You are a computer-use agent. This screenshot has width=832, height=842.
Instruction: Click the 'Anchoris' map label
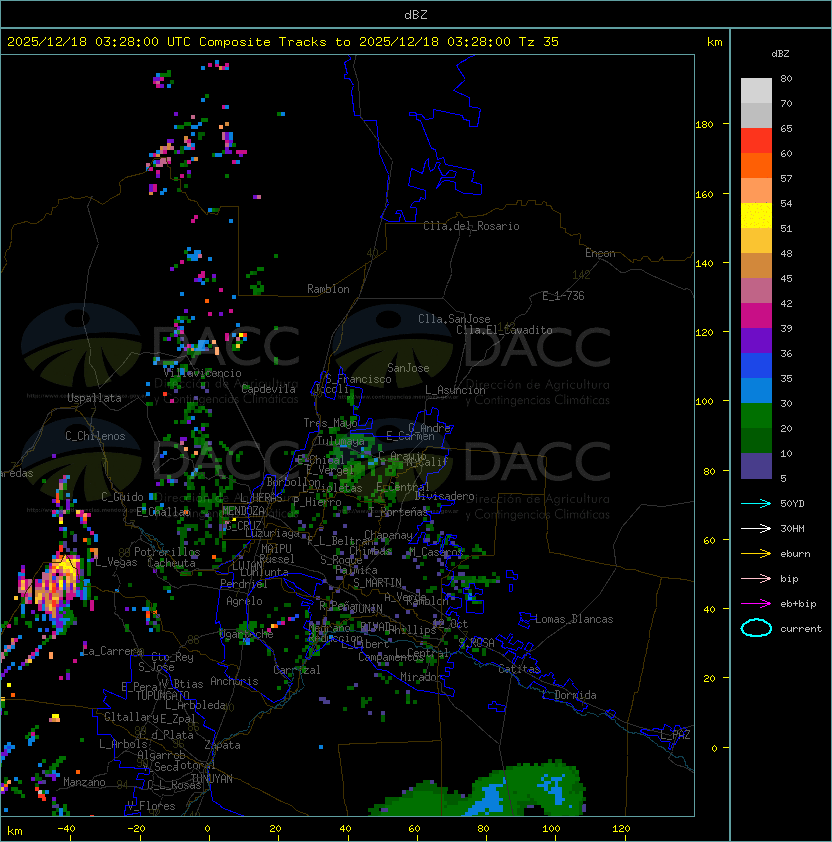[x=234, y=681]
